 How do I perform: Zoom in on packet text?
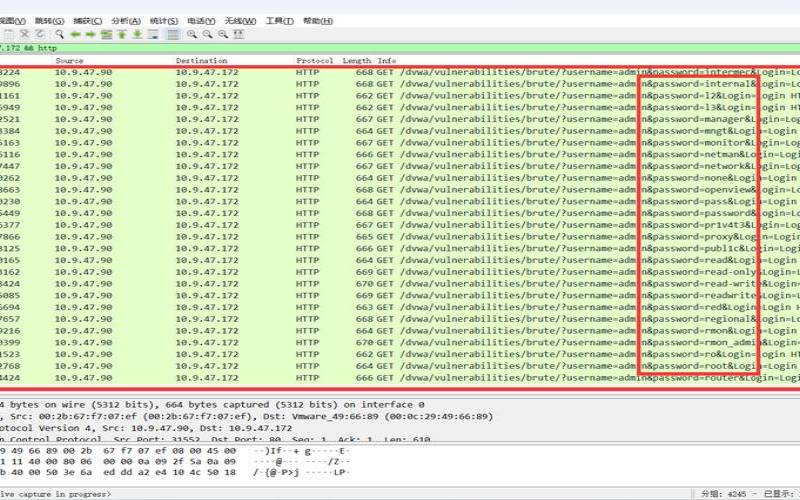click(x=191, y=34)
